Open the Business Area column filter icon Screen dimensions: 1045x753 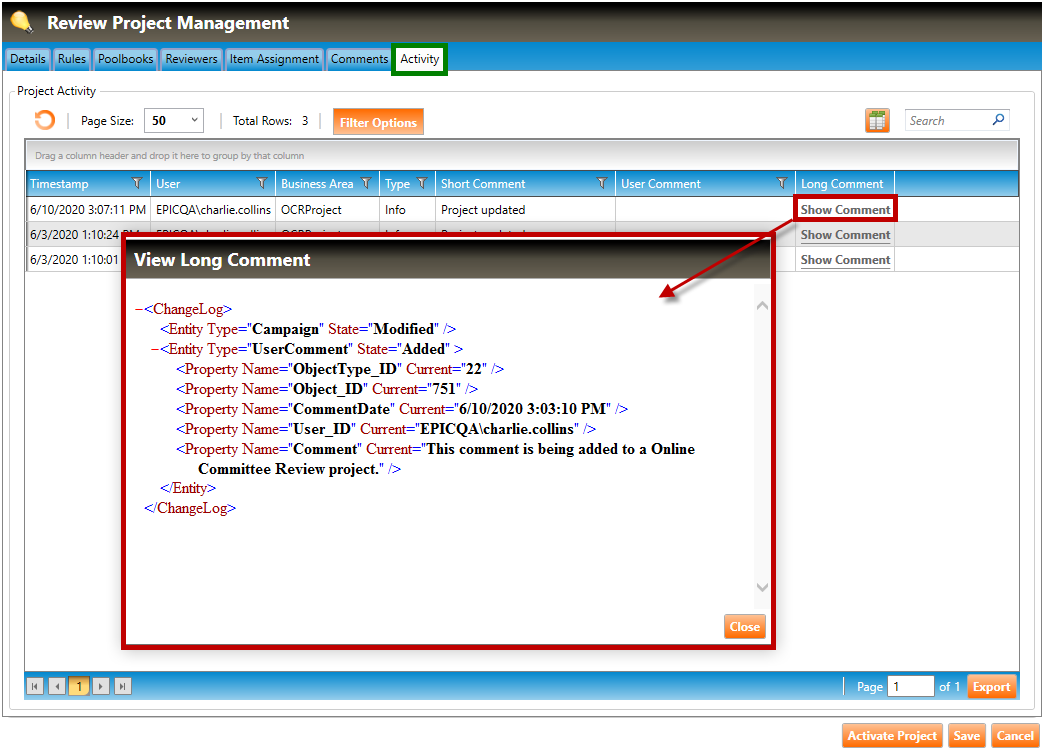(366, 184)
